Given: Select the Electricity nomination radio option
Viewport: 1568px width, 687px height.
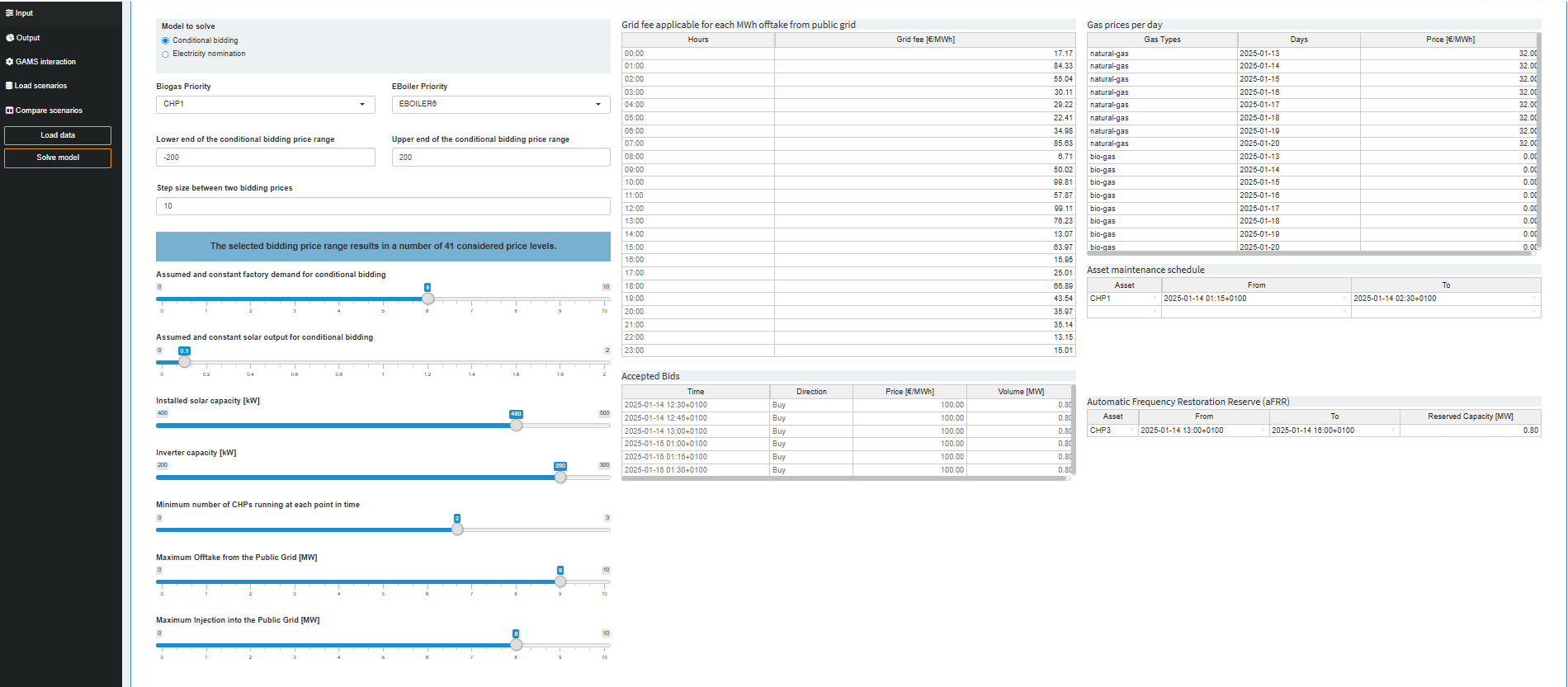Looking at the screenshot, I should pyautogui.click(x=166, y=54).
